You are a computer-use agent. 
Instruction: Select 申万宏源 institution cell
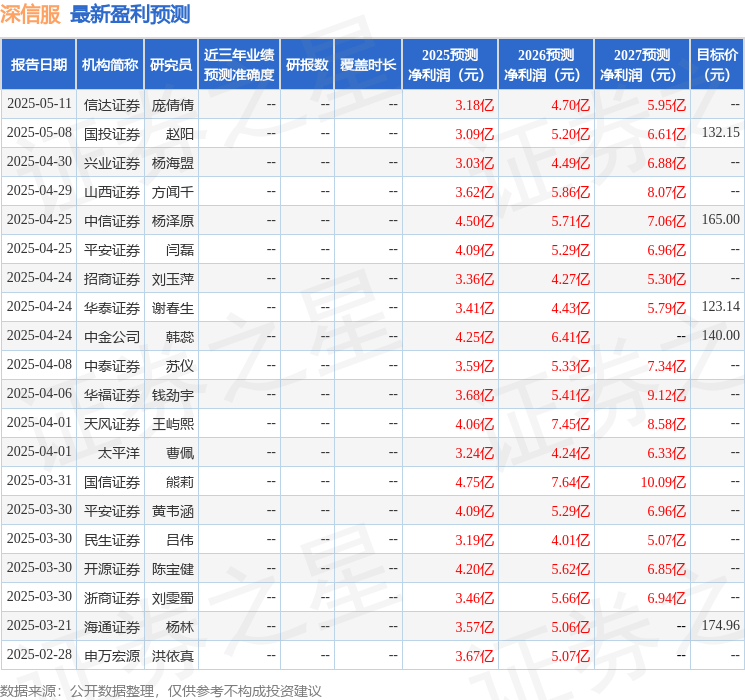click(112, 656)
